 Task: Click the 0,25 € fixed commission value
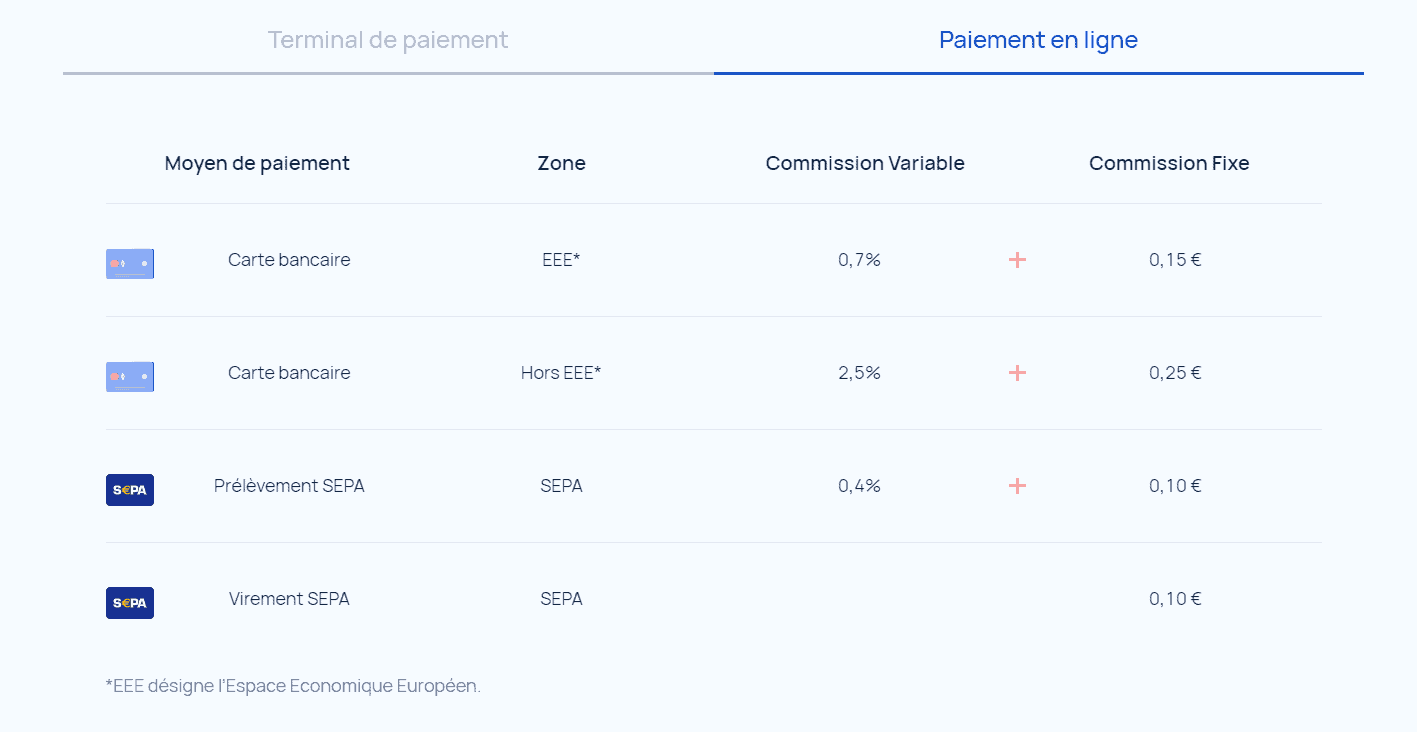click(1175, 373)
